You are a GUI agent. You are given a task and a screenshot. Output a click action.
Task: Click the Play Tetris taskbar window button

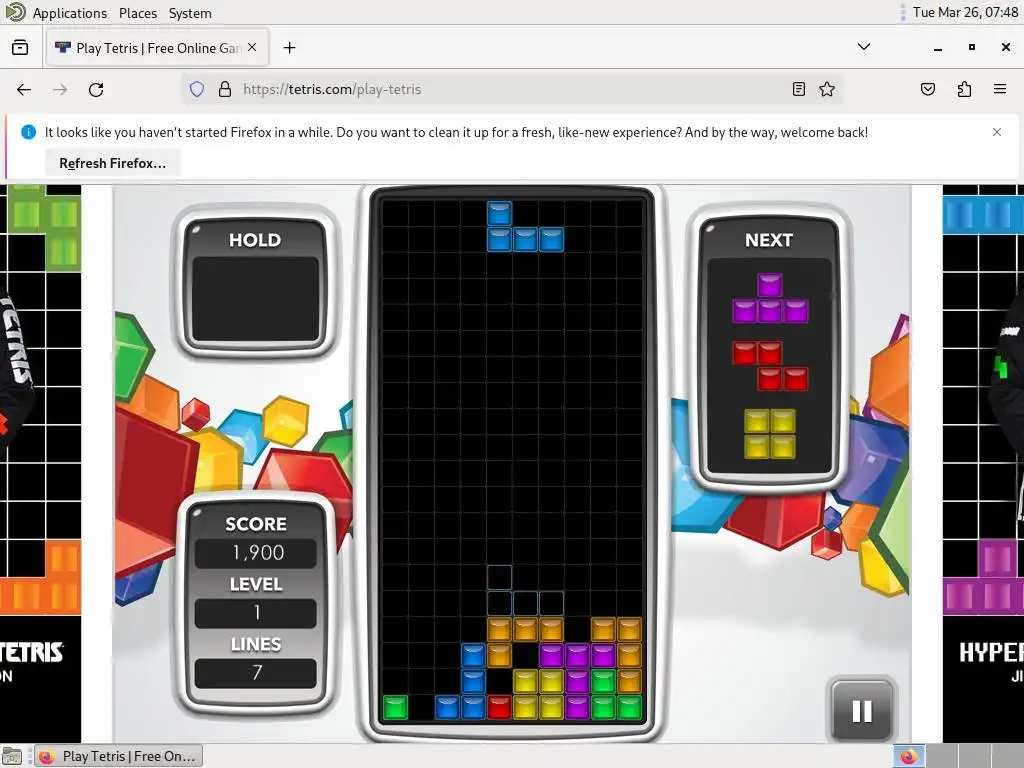(x=118, y=756)
